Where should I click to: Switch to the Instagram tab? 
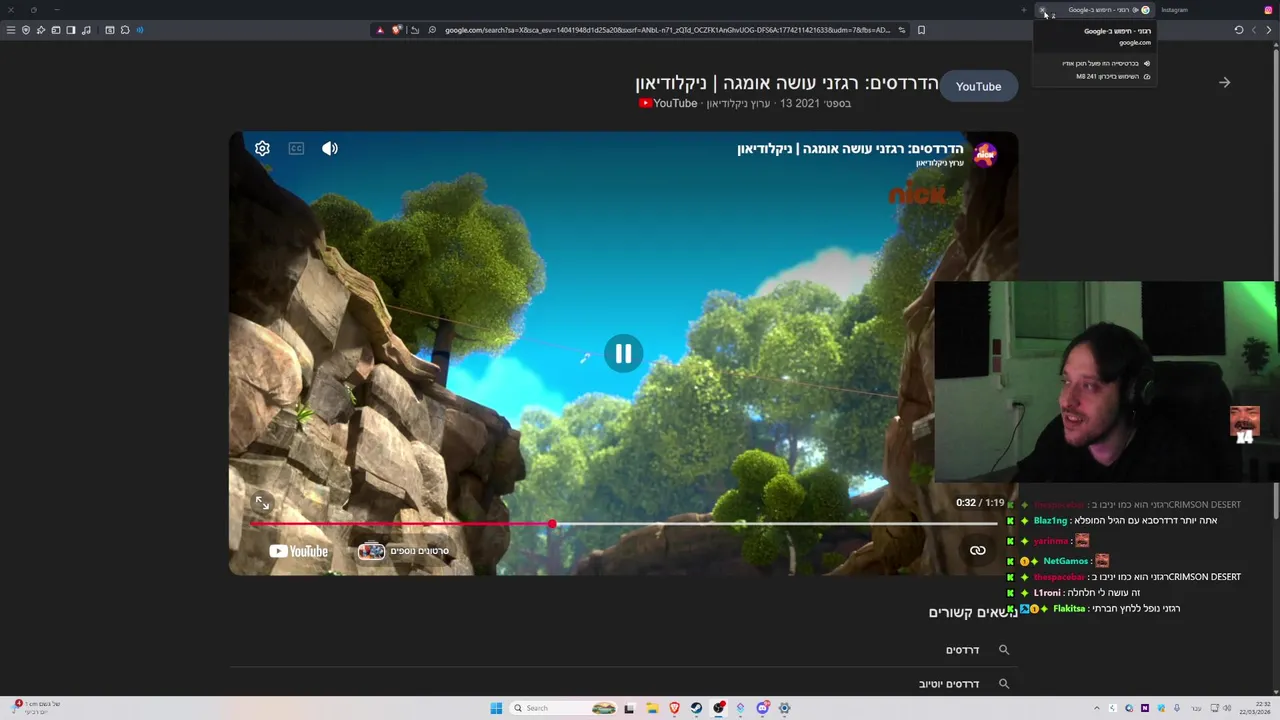[1216, 10]
